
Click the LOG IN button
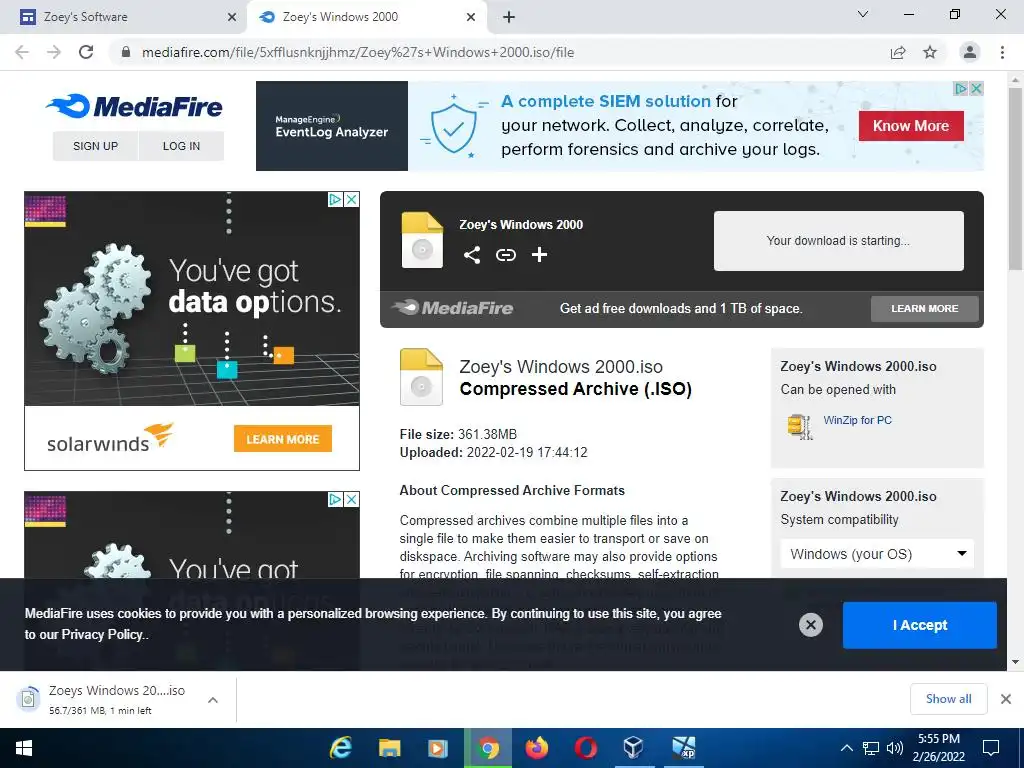point(182,146)
